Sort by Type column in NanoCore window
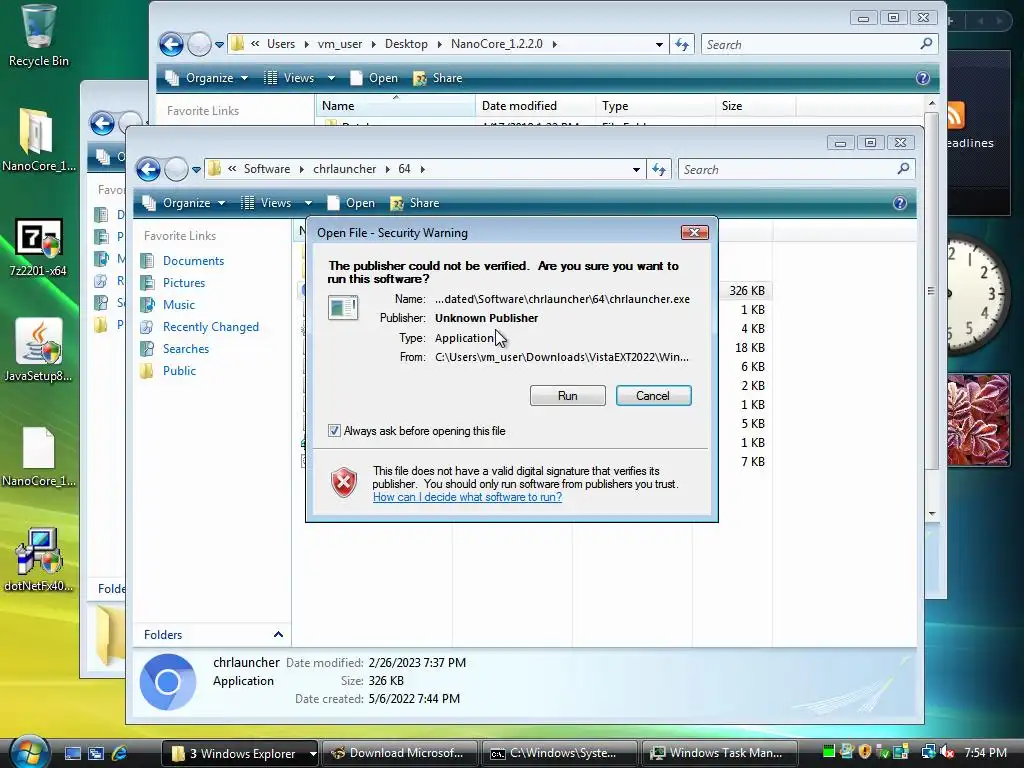 656,106
